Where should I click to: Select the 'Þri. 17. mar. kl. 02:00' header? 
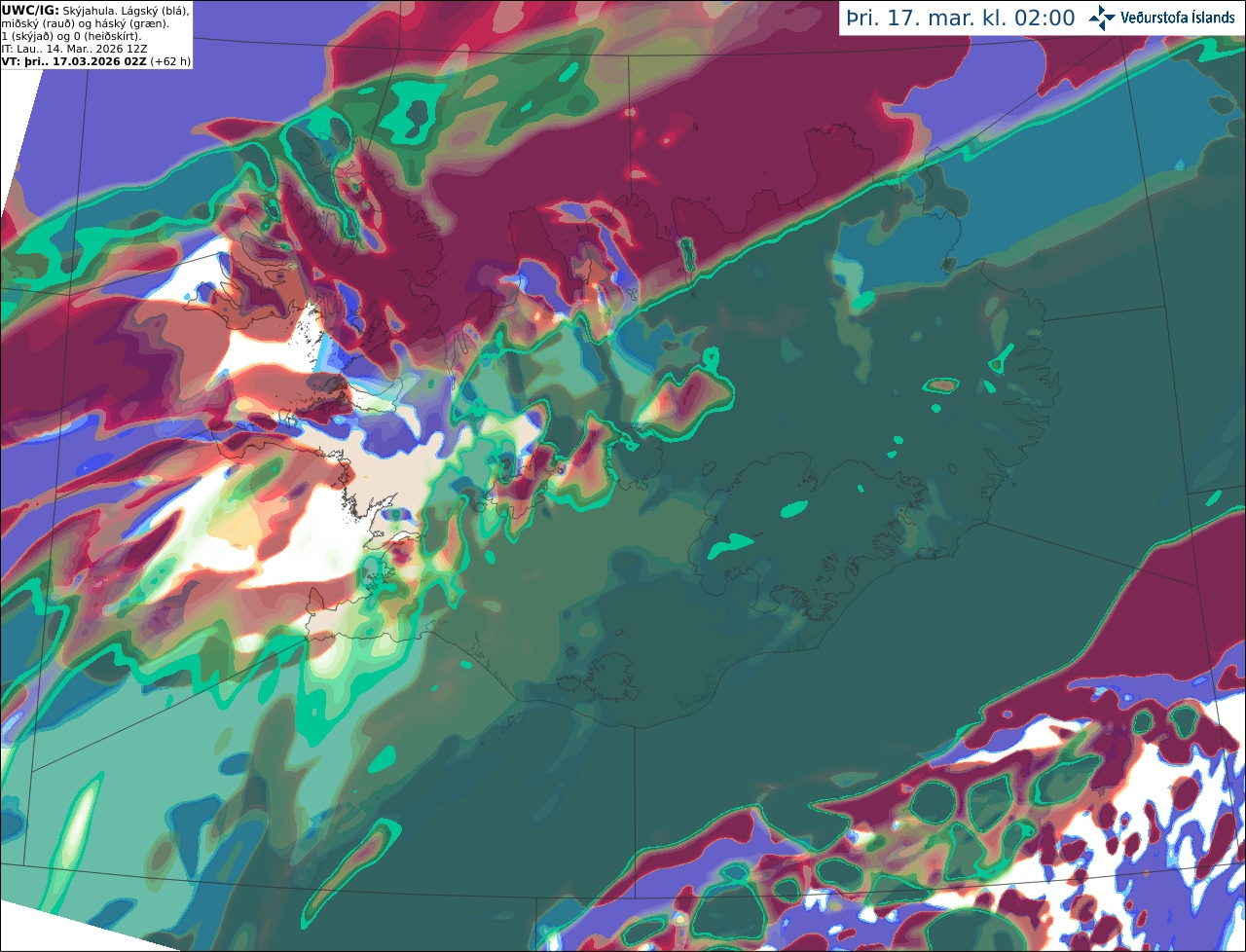(961, 18)
